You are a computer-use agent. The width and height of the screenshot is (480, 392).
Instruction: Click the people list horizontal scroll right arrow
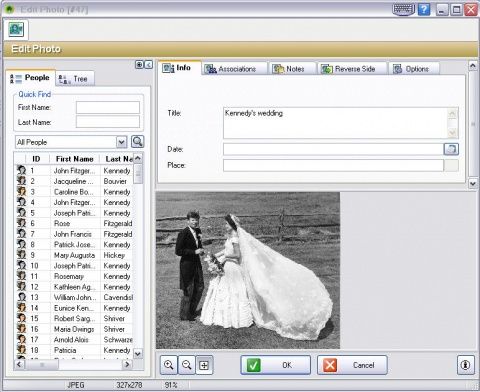(127, 364)
